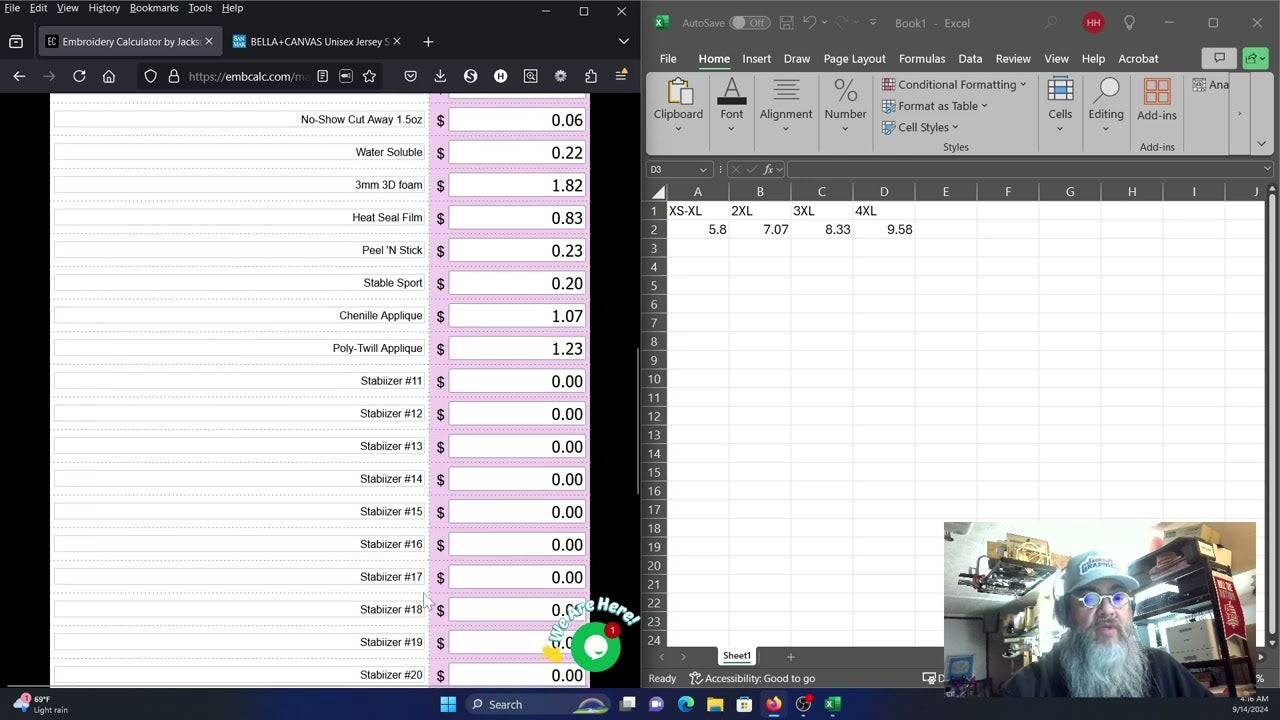
Task: Open the Name Box dropdown
Action: coord(704,170)
